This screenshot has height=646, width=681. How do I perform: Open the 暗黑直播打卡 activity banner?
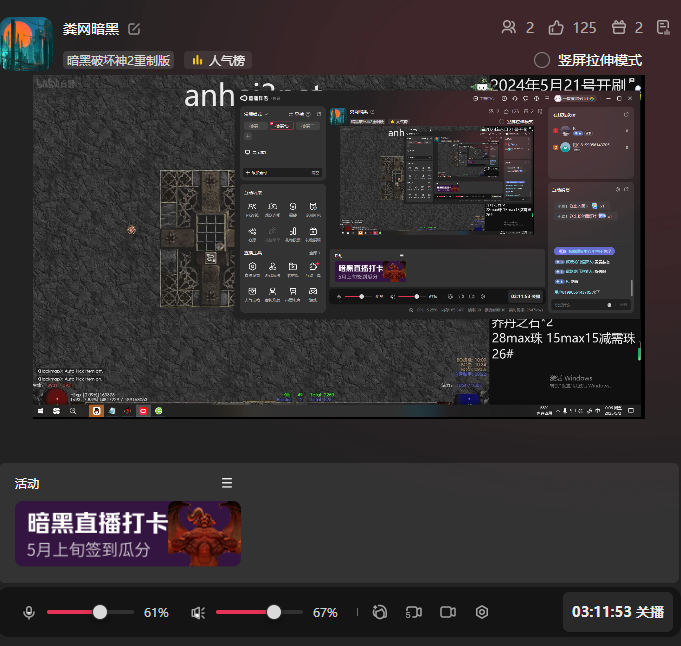128,534
